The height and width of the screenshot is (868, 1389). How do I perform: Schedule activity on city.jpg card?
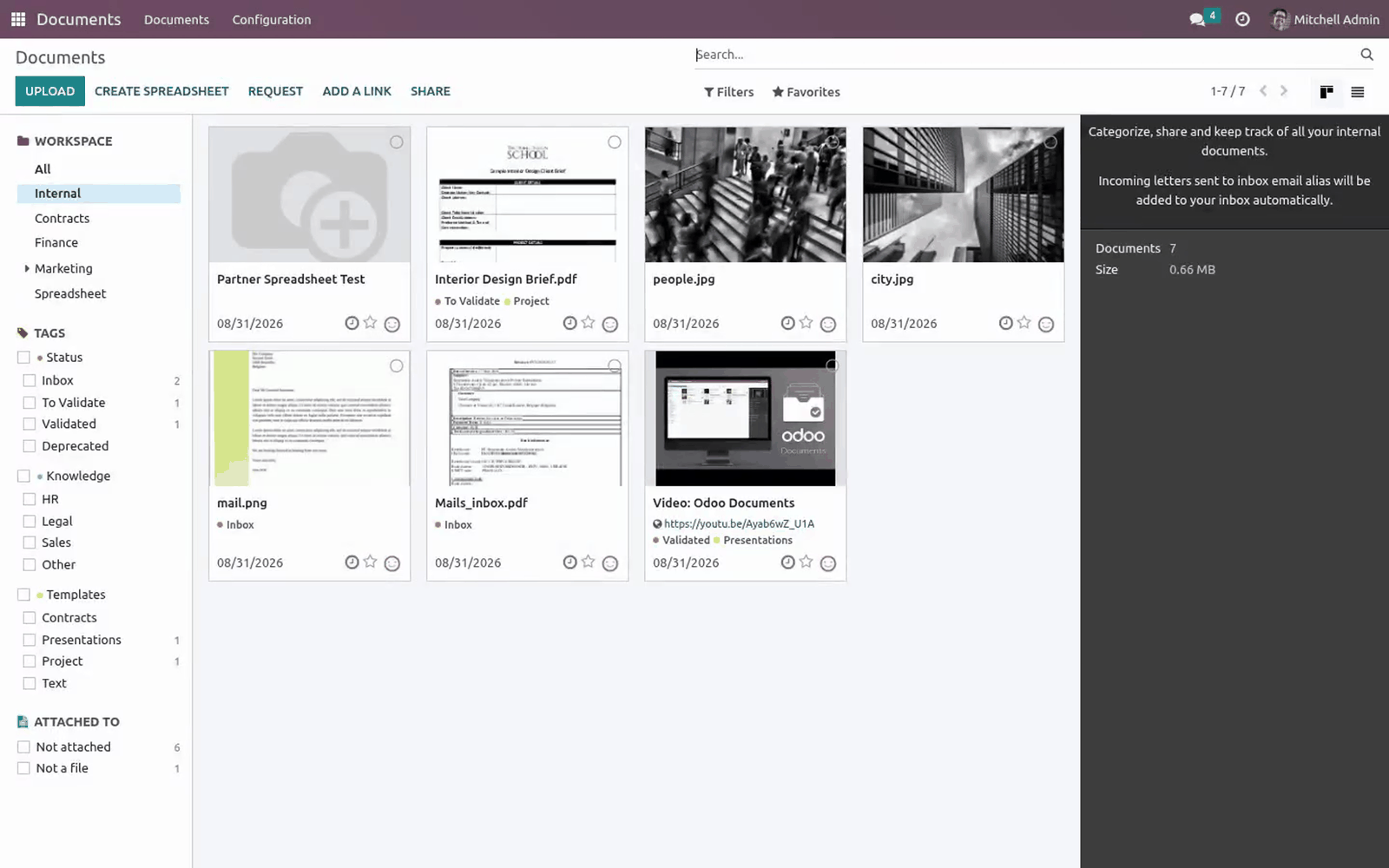(1005, 323)
